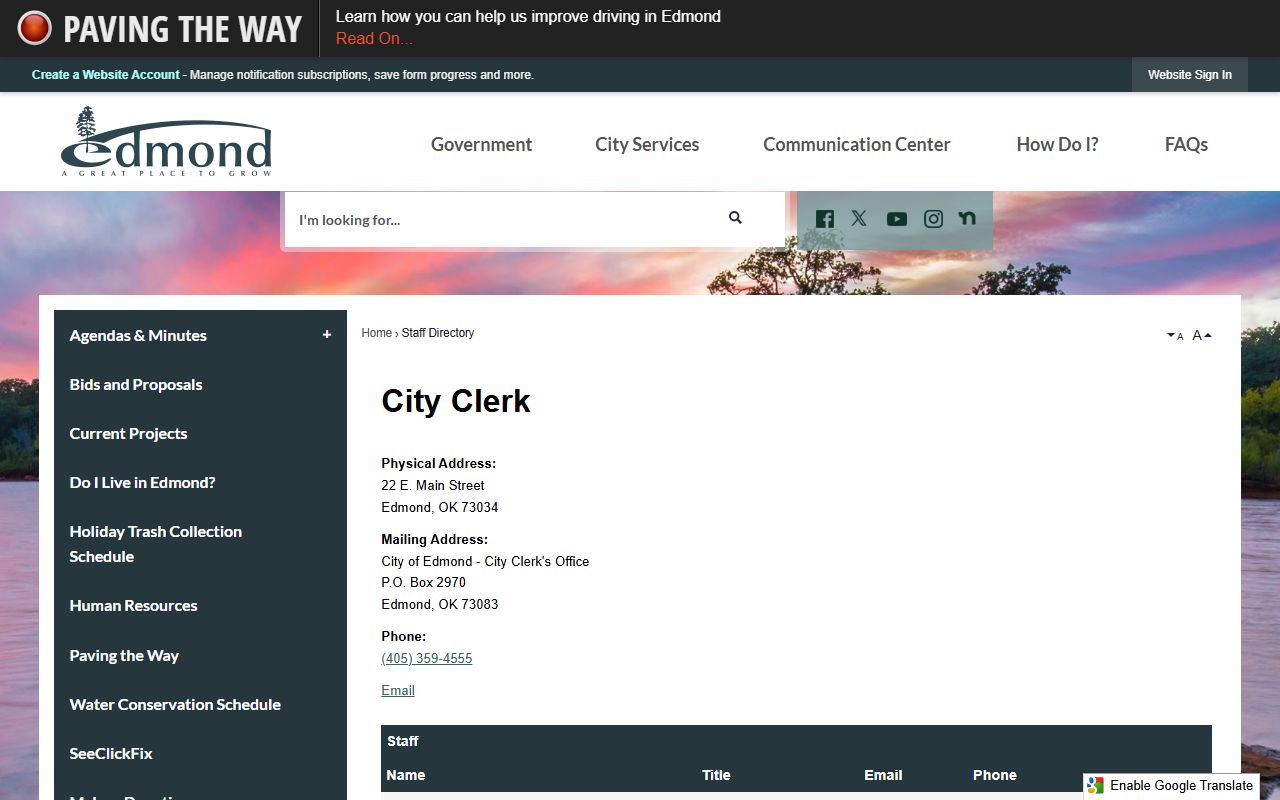
Task: Open the Nextdoor social icon
Action: pyautogui.click(x=967, y=218)
